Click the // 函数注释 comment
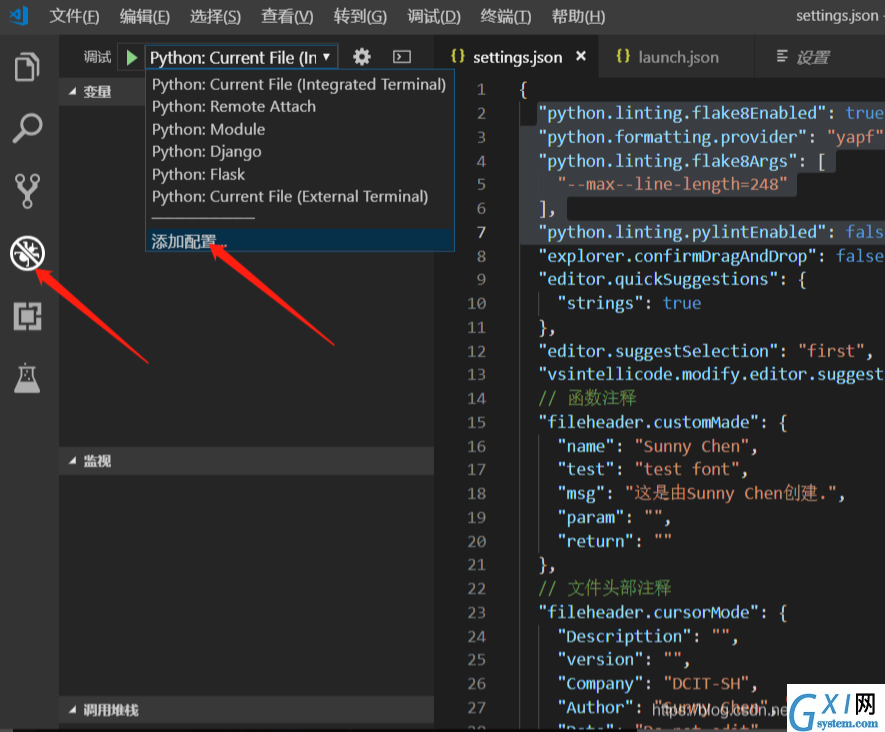Image resolution: width=885 pixels, height=732 pixels. (587, 398)
